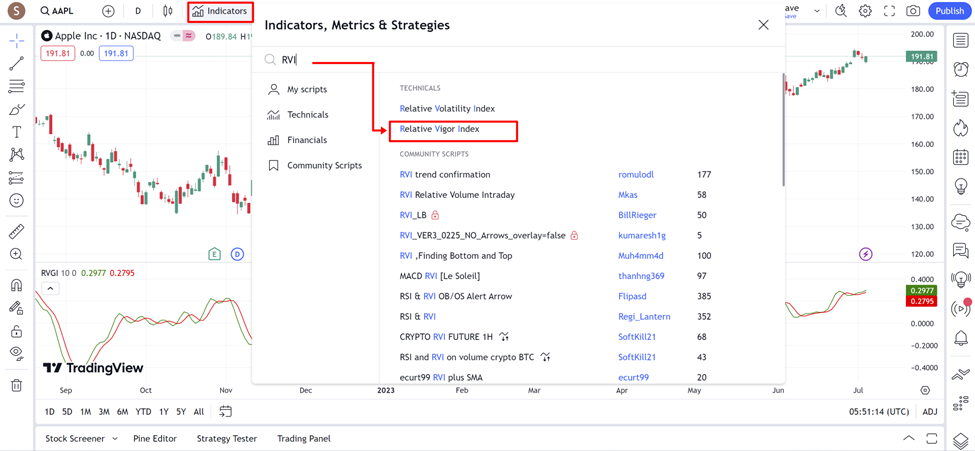Select Financials category
975x451 pixels.
[x=307, y=140]
